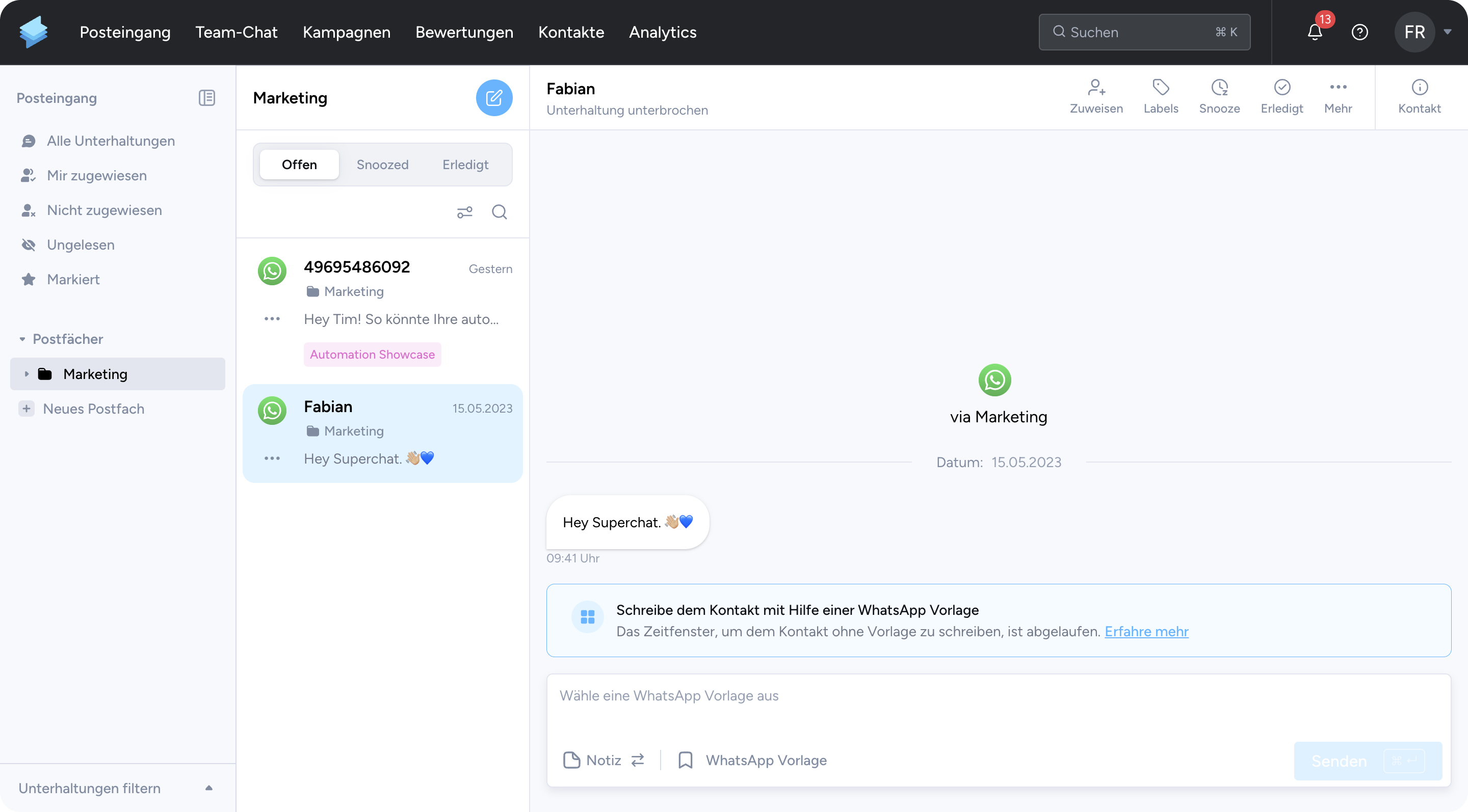The width and height of the screenshot is (1468, 812).
Task: Open the FR profile dropdown arrow
Action: pos(1447,32)
